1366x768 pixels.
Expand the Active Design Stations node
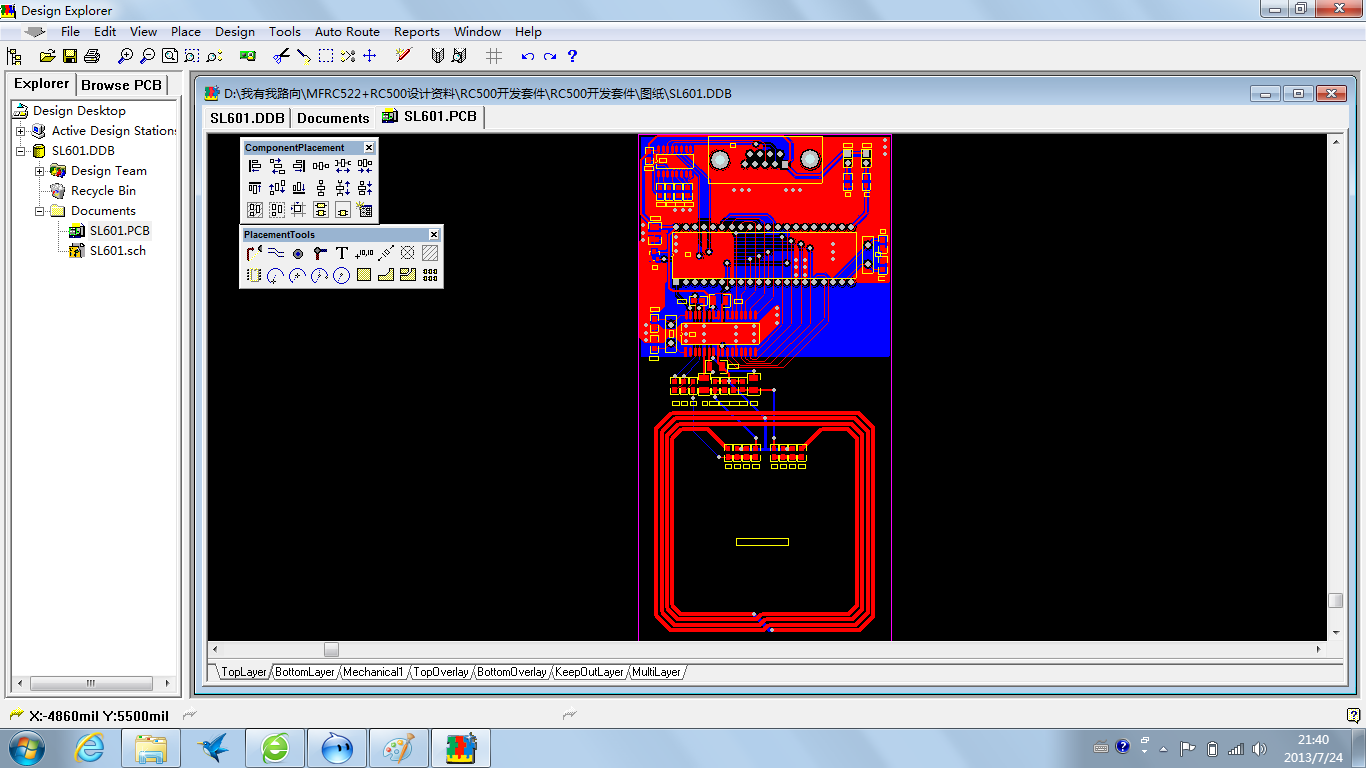21,131
